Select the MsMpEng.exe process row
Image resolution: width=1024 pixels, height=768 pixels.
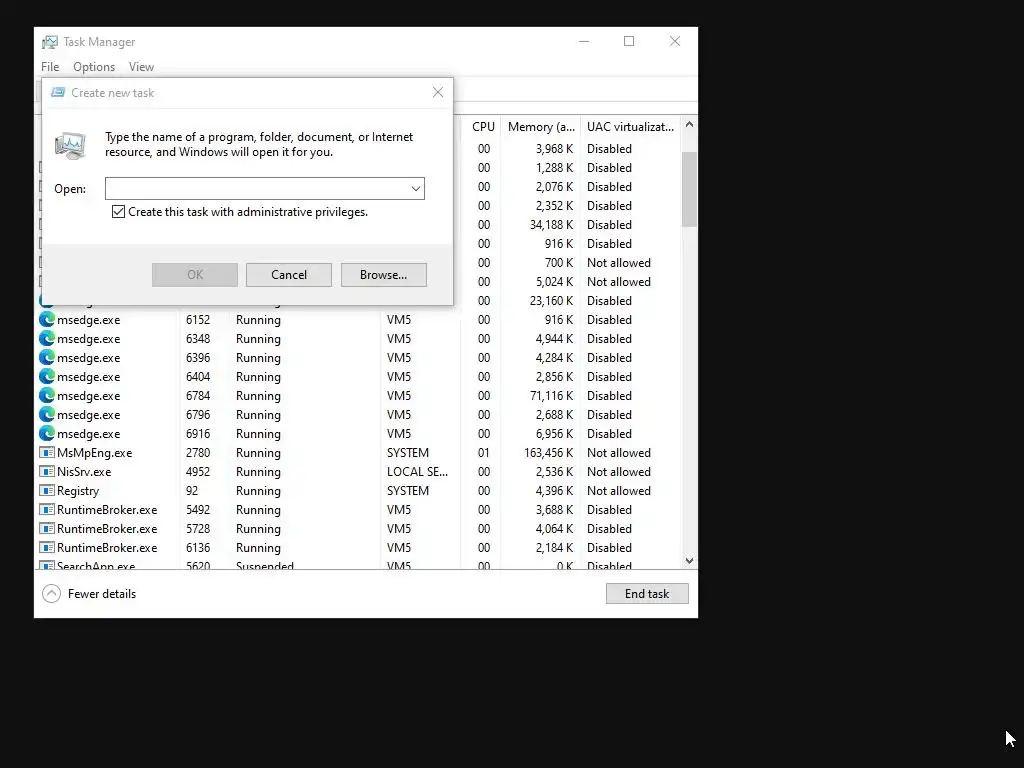(x=359, y=453)
